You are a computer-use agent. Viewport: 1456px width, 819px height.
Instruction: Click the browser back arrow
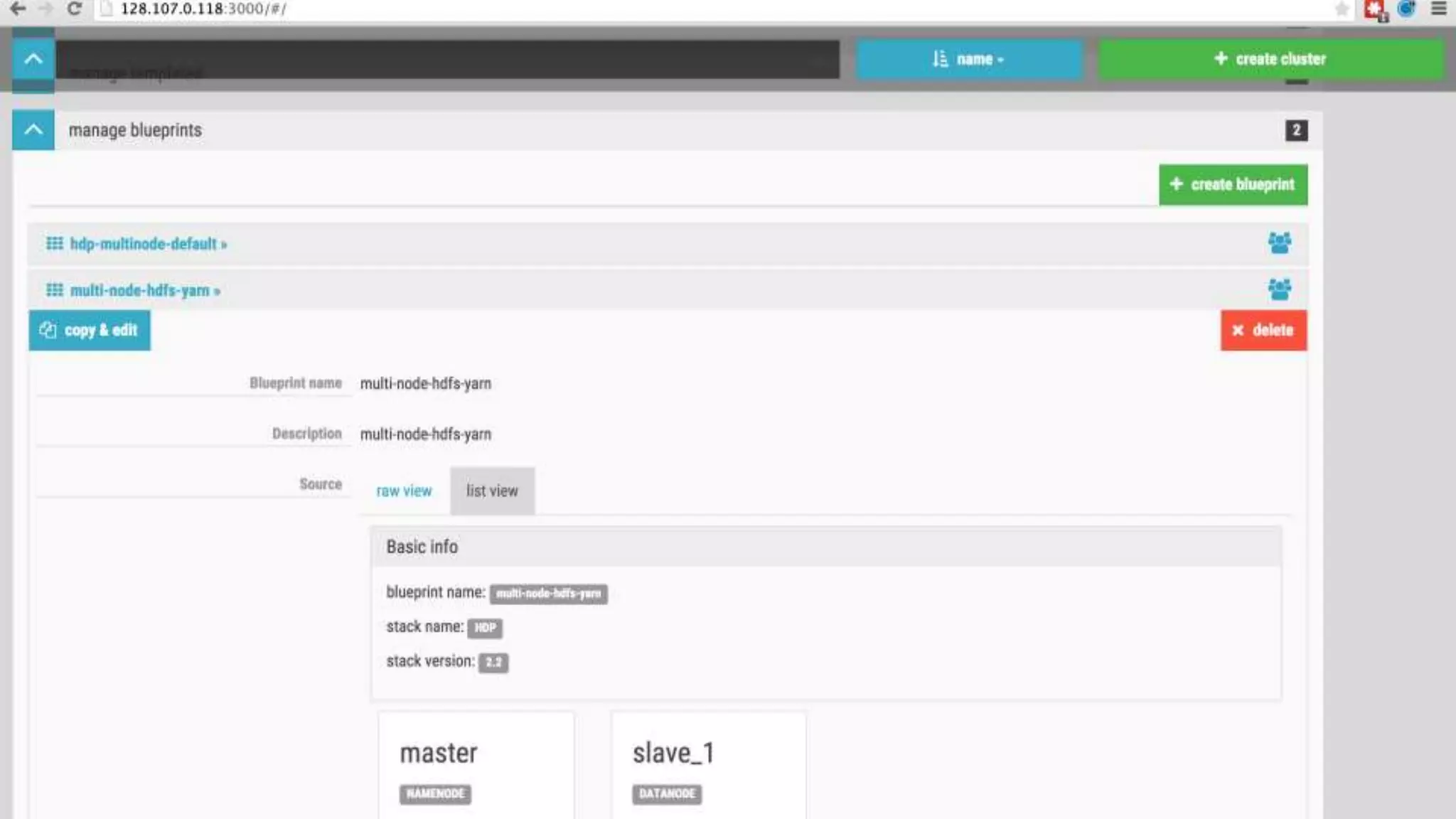[18, 9]
